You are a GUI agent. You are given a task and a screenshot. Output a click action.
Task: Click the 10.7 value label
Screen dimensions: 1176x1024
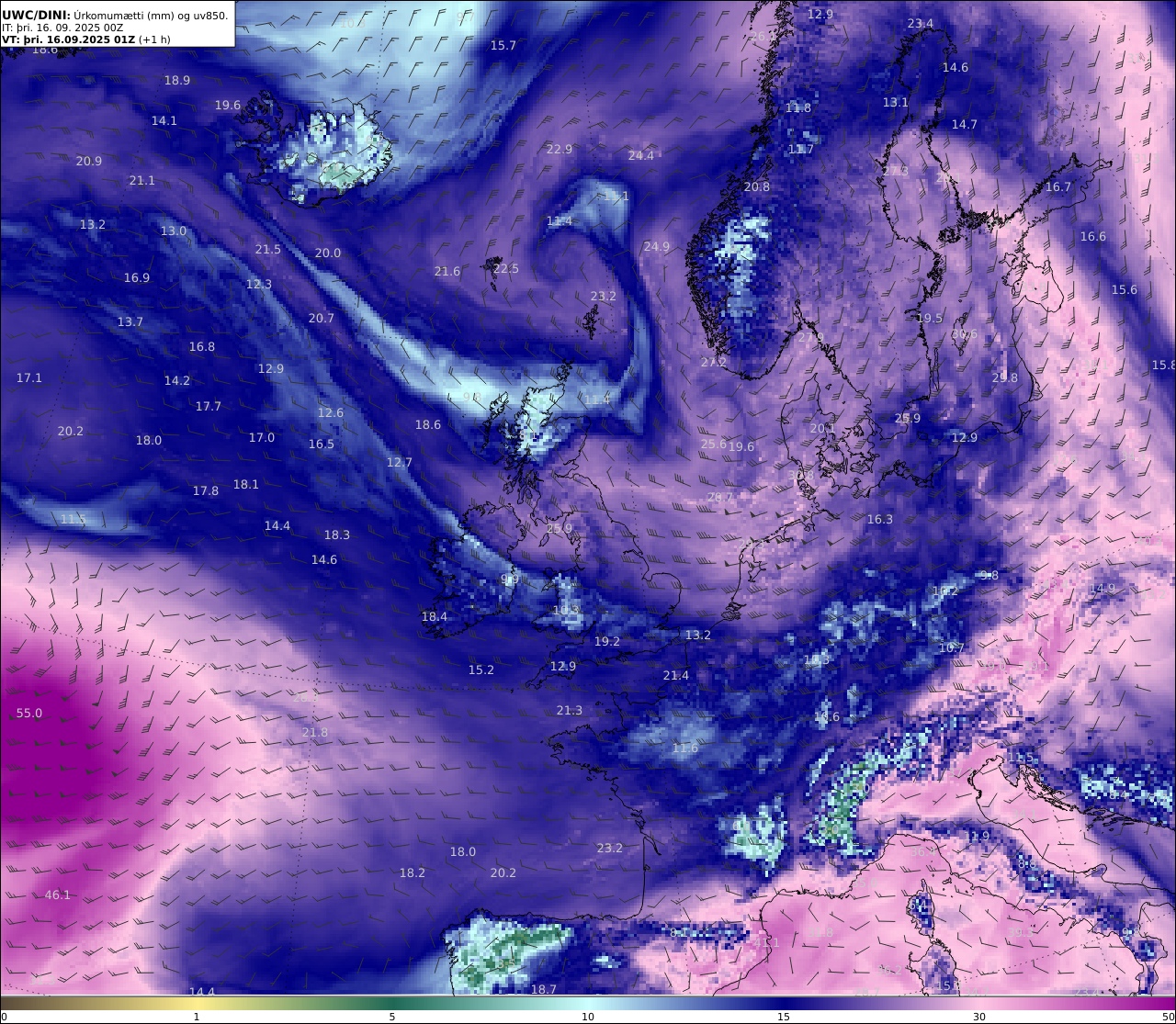coord(952,647)
